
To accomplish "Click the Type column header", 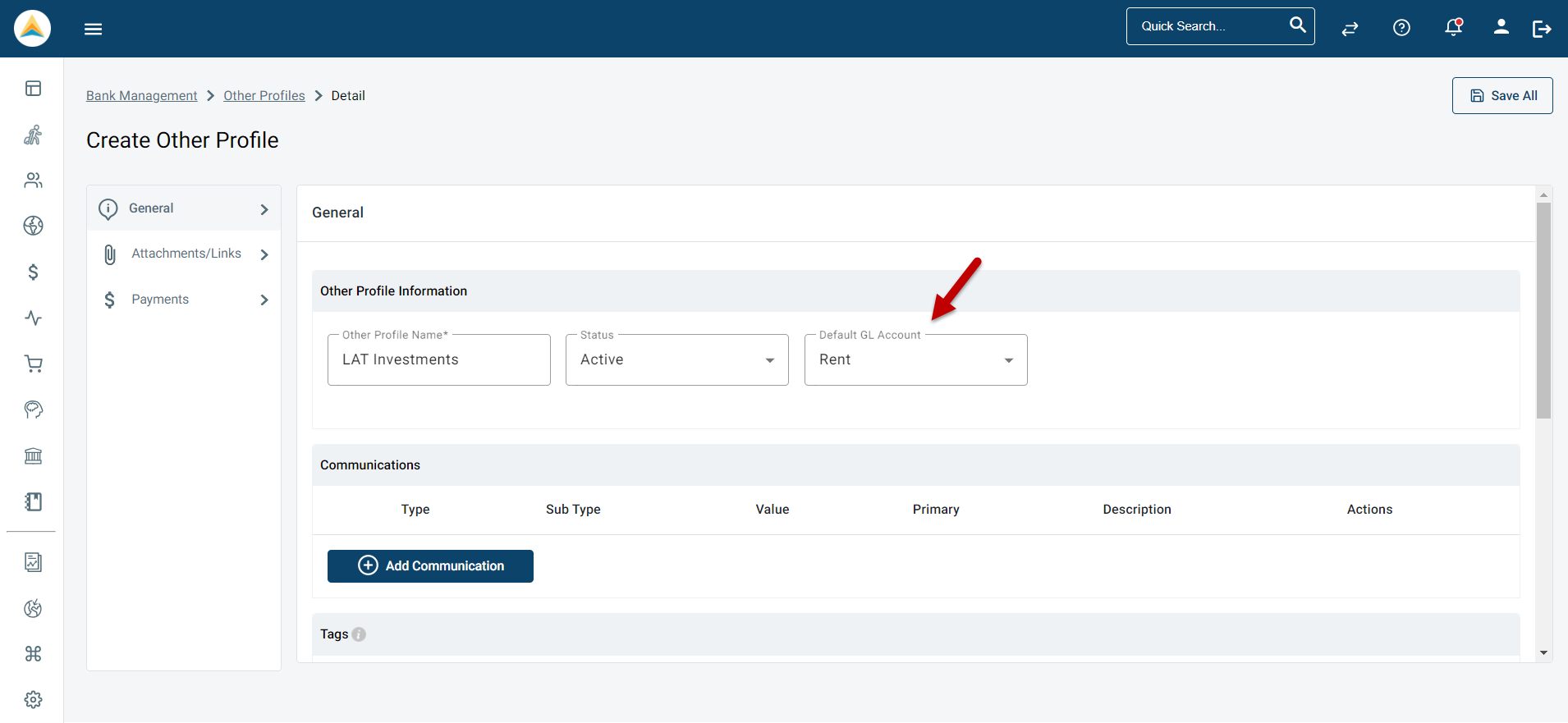I will point(415,510).
